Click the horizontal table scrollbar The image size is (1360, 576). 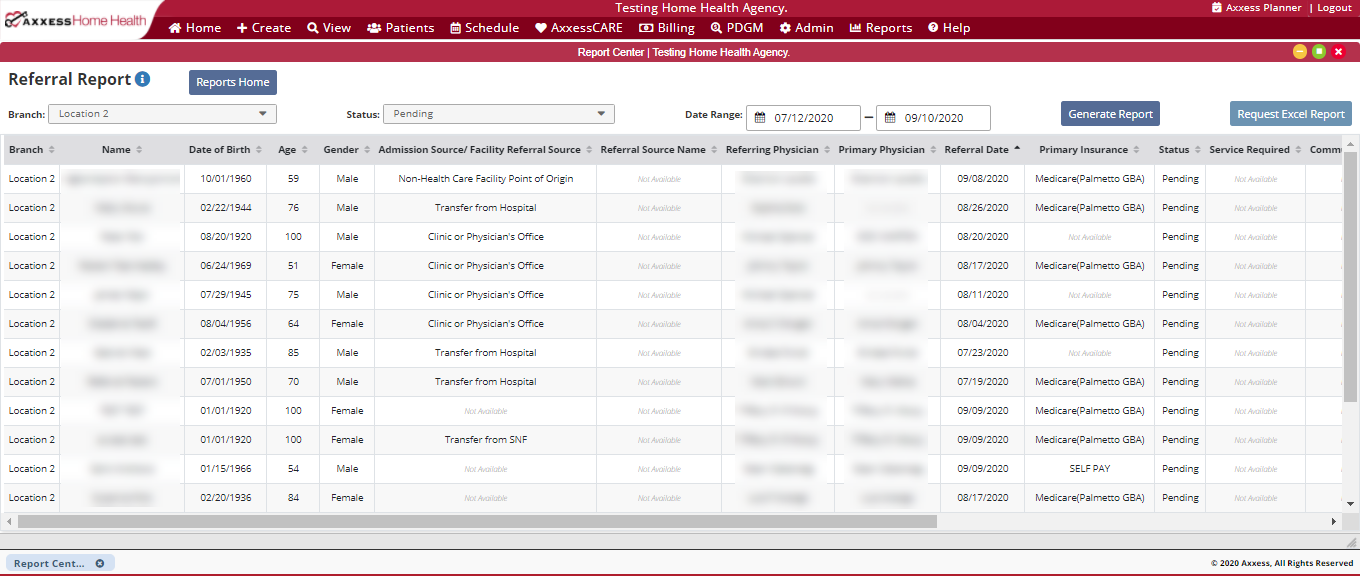477,521
